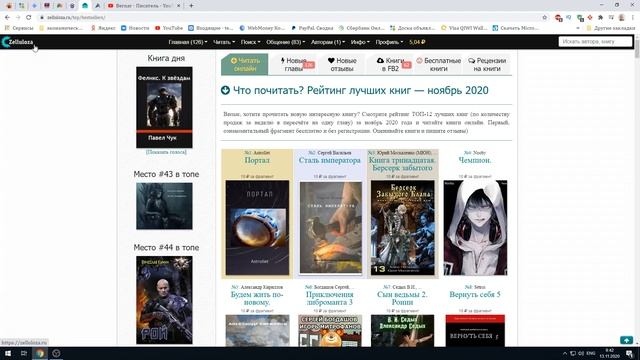Click the Zelluloza logo in the header

click(x=17, y=42)
